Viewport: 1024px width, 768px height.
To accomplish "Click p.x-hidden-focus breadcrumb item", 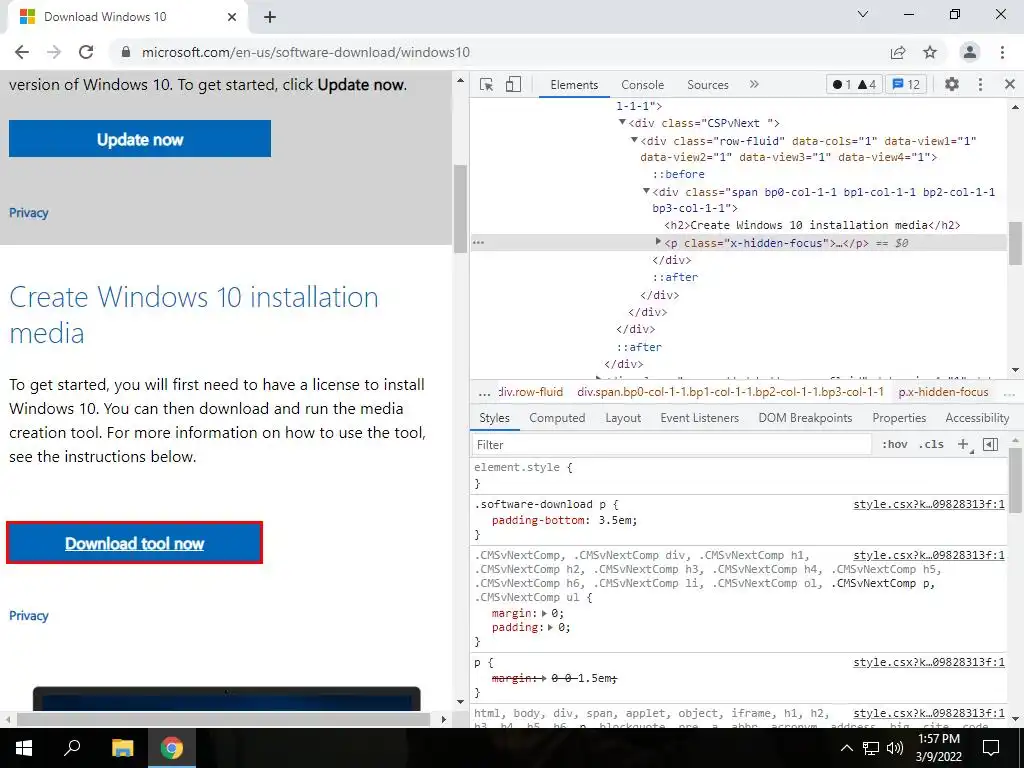I will click(x=943, y=392).
